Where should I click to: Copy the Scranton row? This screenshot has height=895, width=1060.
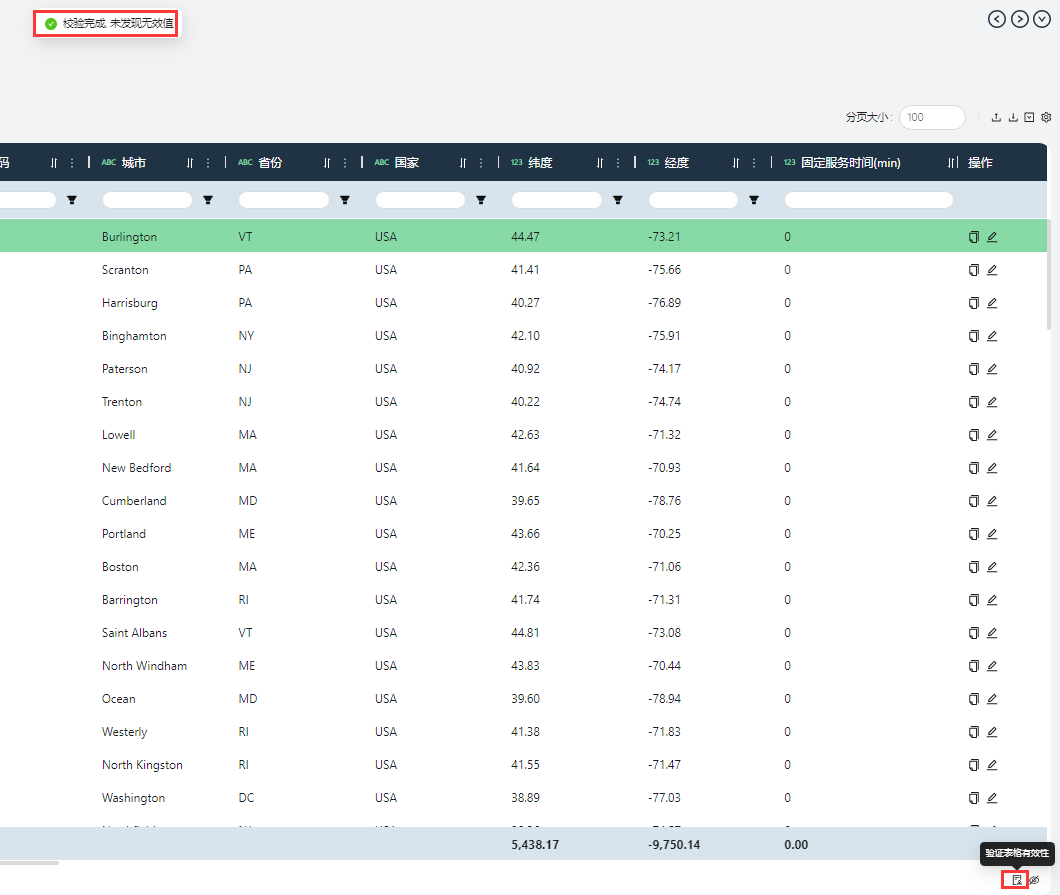[x=973, y=270]
